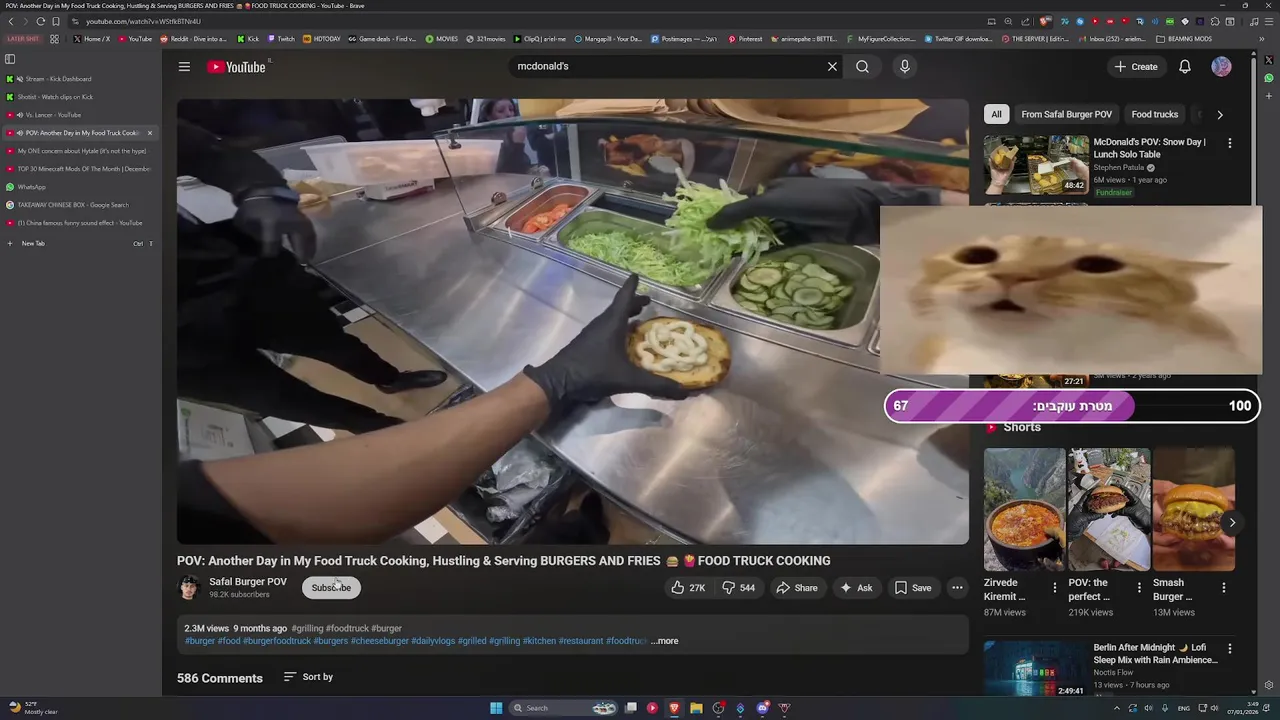Open a New Tab in sidebar
The width and height of the screenshot is (1280, 720).
80,243
